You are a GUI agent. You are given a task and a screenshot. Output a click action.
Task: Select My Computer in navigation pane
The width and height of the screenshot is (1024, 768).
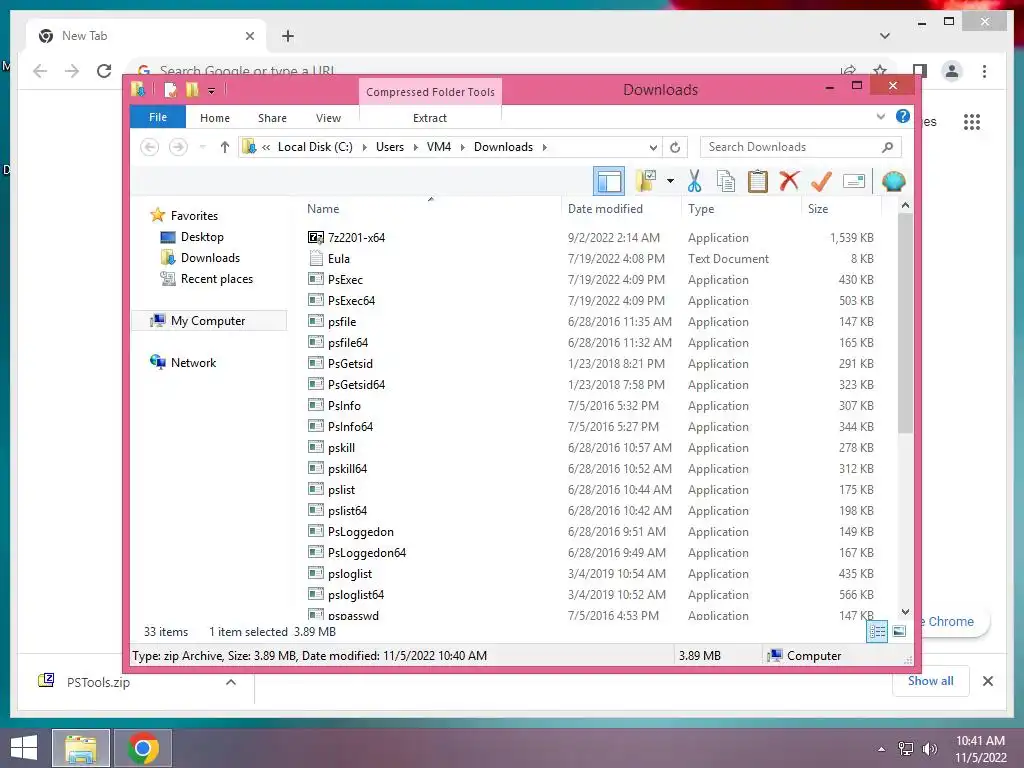(x=208, y=321)
